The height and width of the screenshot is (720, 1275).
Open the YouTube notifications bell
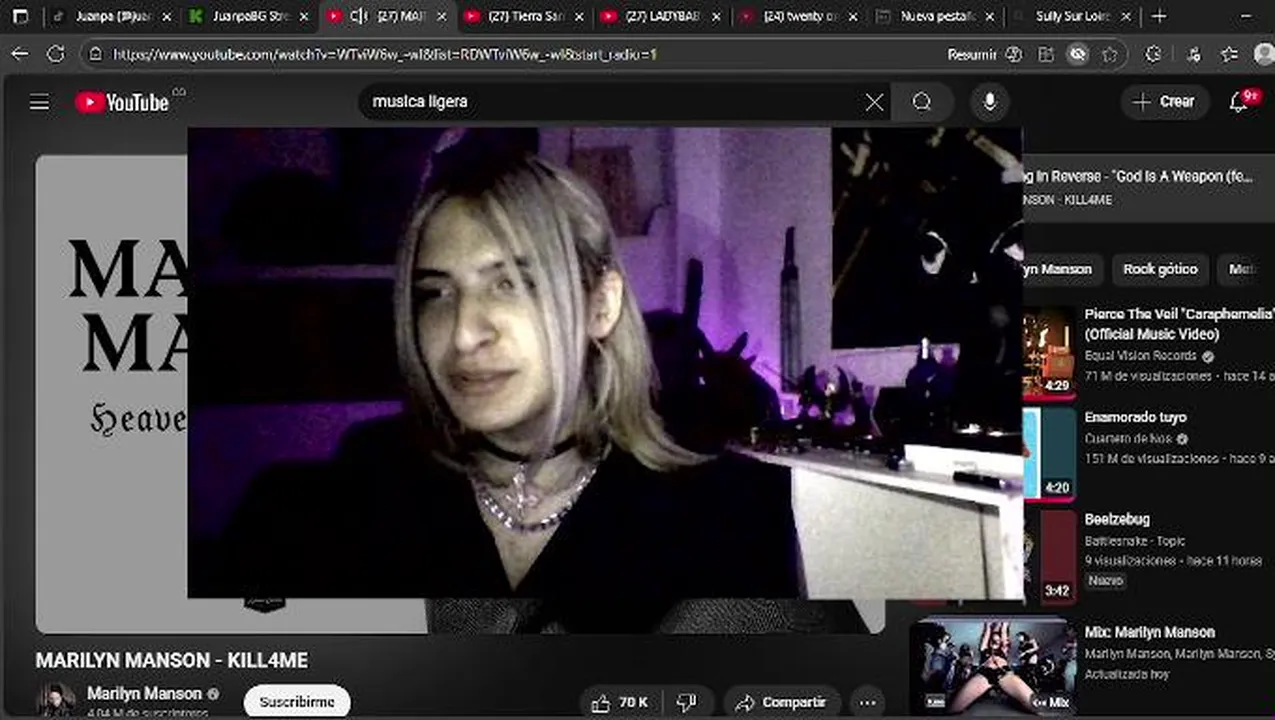click(1239, 102)
